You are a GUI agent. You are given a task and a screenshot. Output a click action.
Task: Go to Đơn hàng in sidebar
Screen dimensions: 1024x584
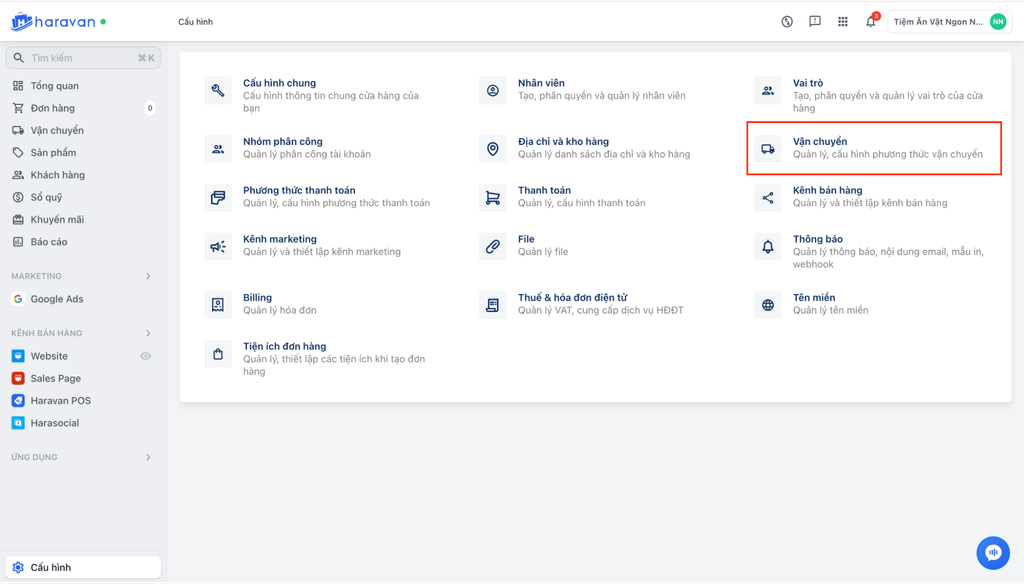(x=52, y=108)
